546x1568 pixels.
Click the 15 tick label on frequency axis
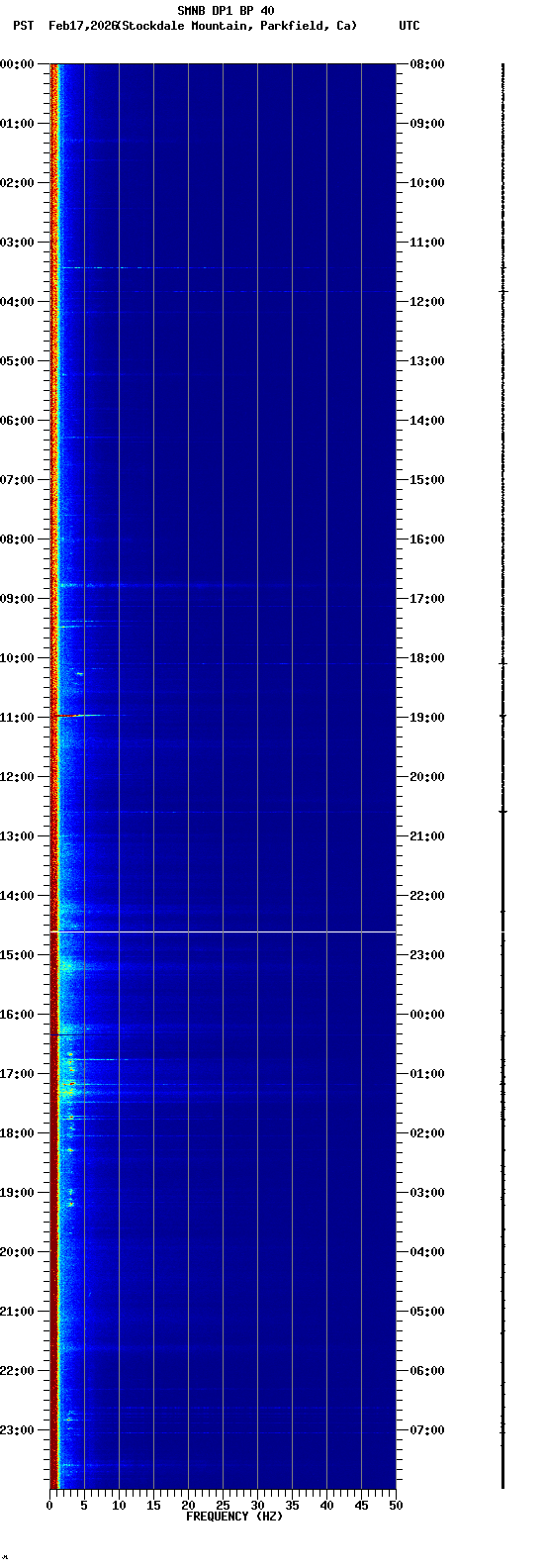(153, 1506)
